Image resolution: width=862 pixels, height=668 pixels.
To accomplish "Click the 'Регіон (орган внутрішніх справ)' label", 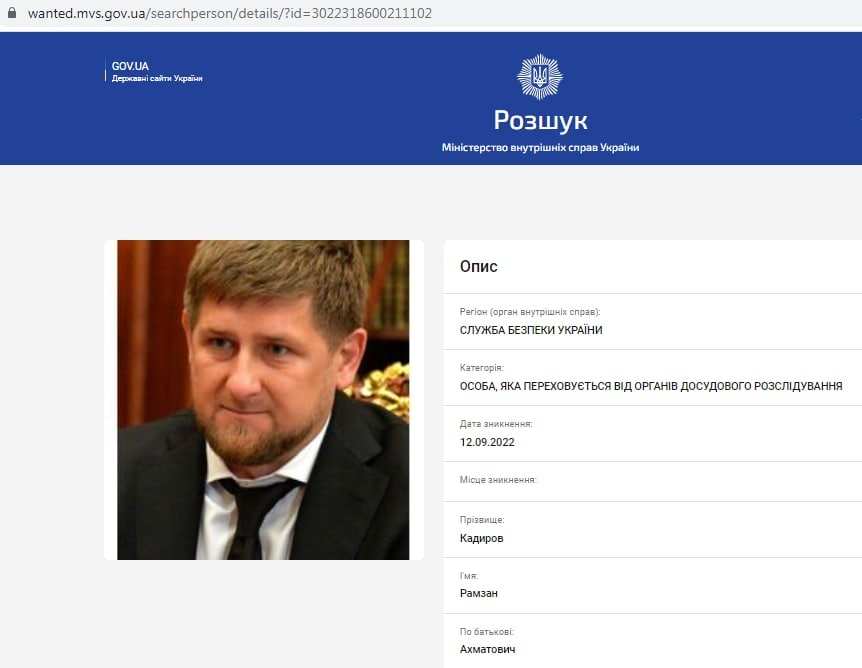I will [x=530, y=312].
